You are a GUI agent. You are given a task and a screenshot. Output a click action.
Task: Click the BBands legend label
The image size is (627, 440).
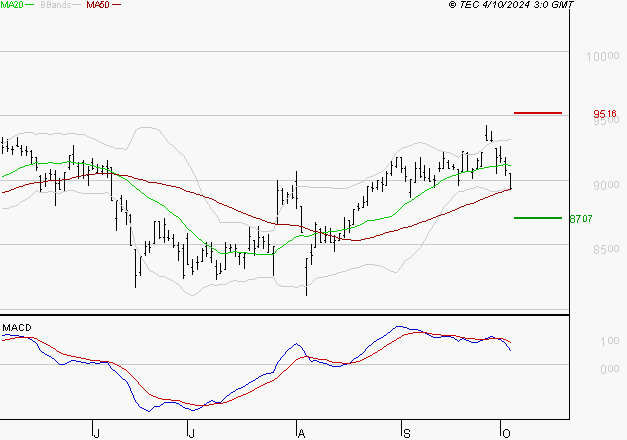coord(56,5)
